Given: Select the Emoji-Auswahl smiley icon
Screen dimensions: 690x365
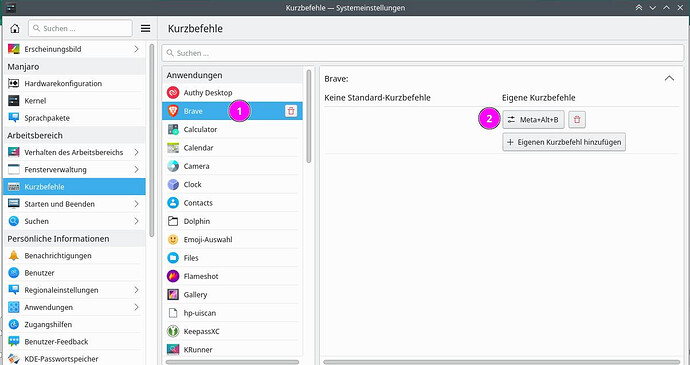Looking at the screenshot, I should tap(173, 240).
